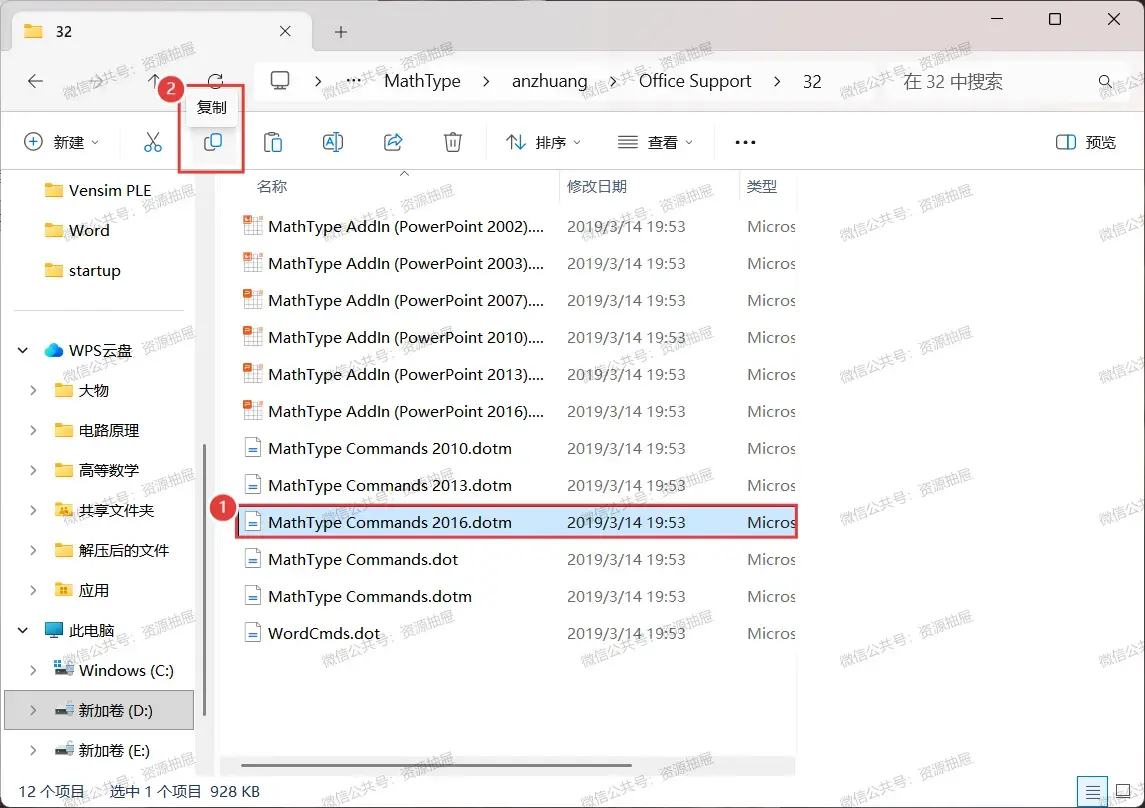Select MathType Commands.dotm file
This screenshot has width=1145, height=808.
517,596
